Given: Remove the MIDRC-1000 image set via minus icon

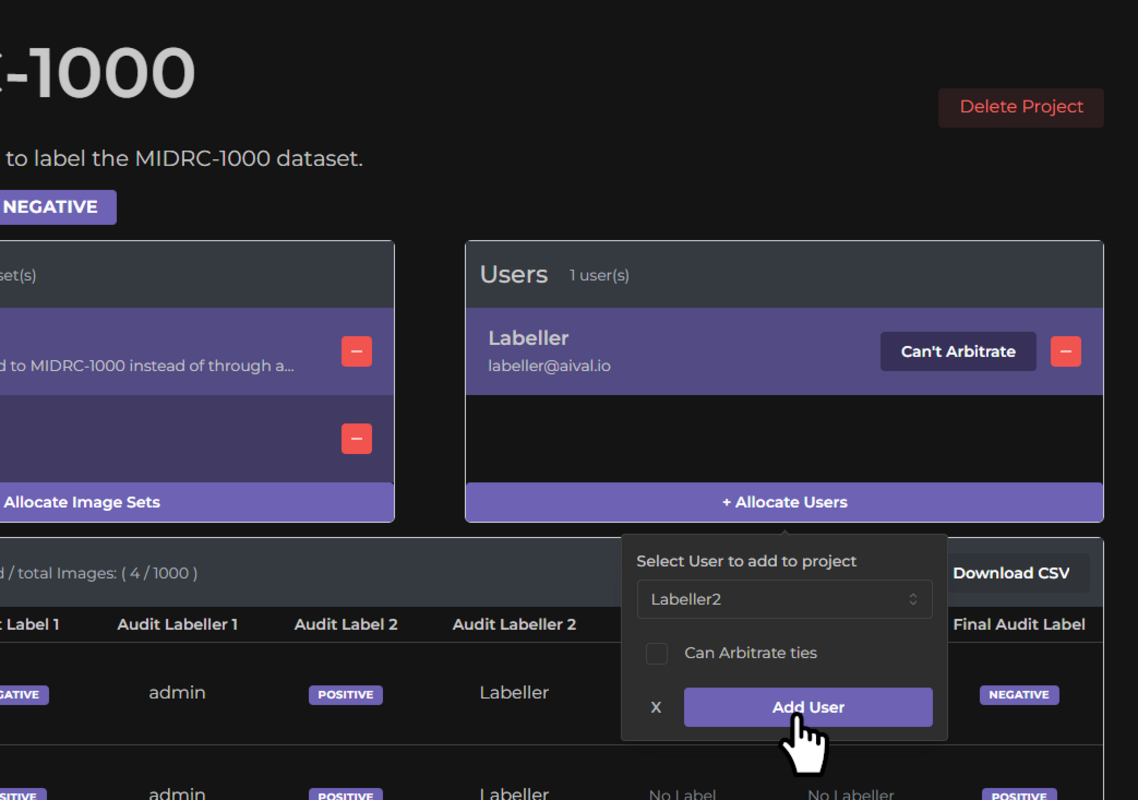Looking at the screenshot, I should point(356,351).
